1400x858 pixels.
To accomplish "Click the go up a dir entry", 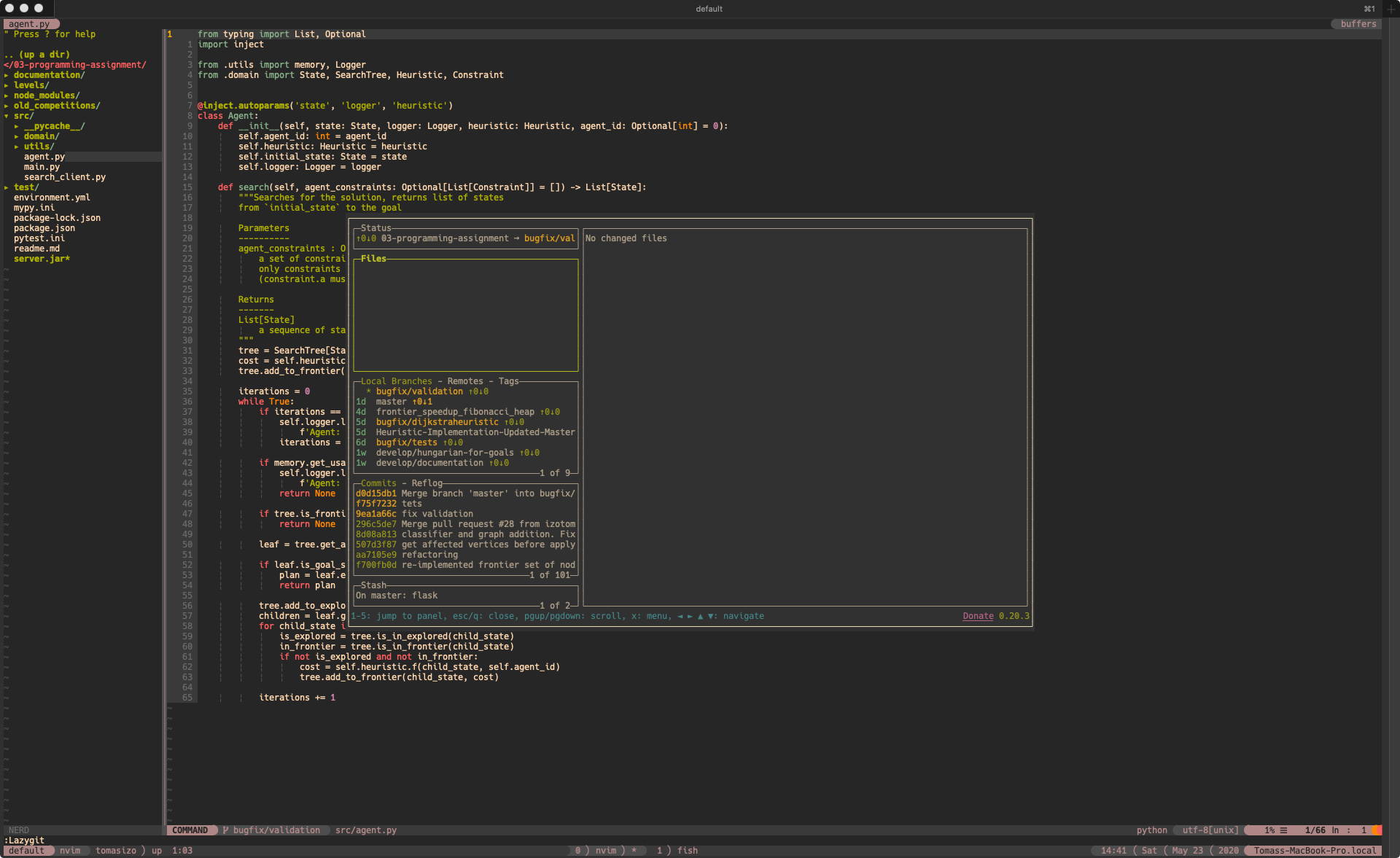I will (x=36, y=55).
